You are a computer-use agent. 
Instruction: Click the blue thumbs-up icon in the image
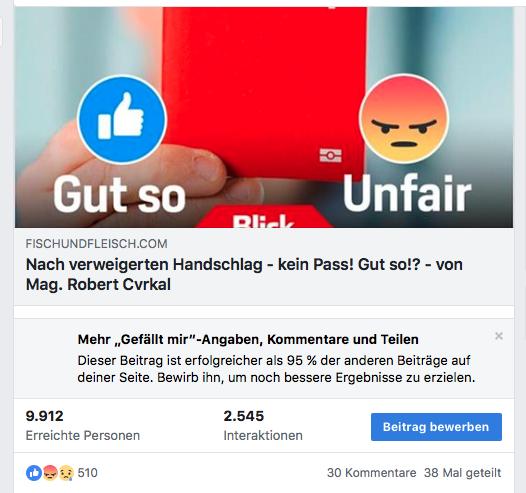pos(122,119)
